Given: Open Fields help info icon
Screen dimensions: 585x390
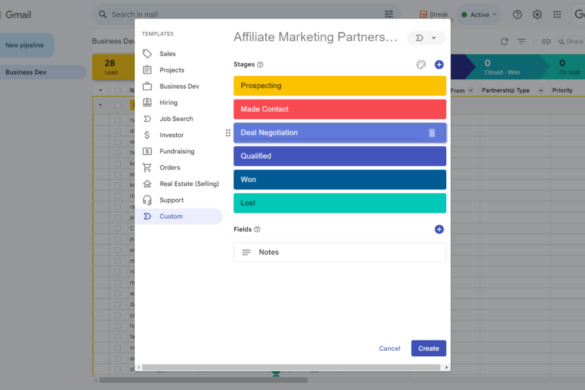Looking at the screenshot, I should pos(257,229).
